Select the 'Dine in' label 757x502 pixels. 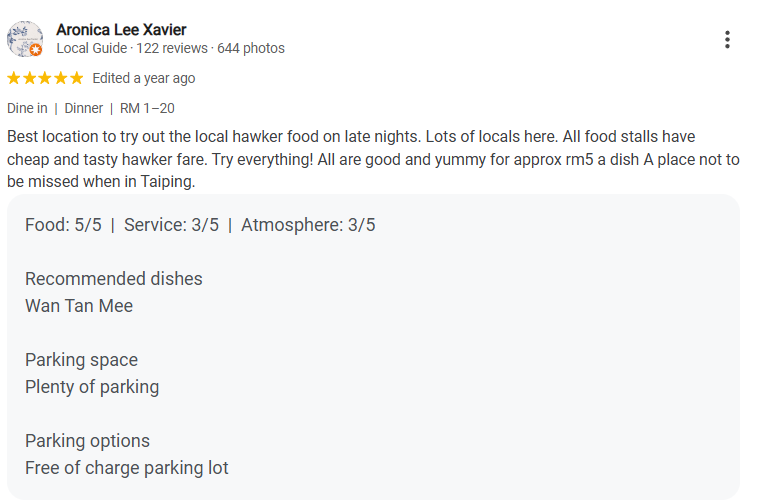pyautogui.click(x=27, y=108)
